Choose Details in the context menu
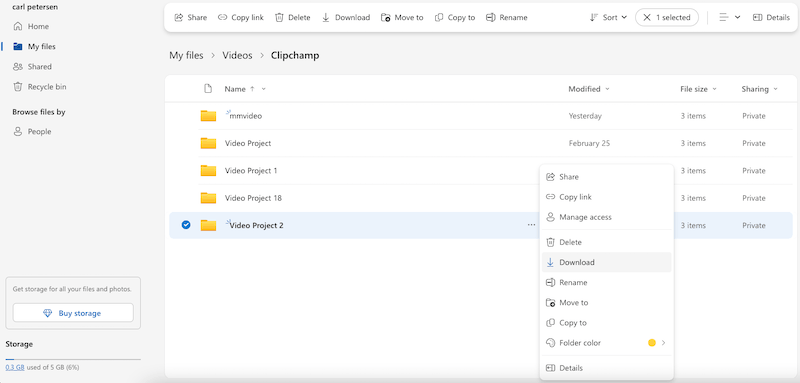The image size is (800, 383). (x=606, y=368)
